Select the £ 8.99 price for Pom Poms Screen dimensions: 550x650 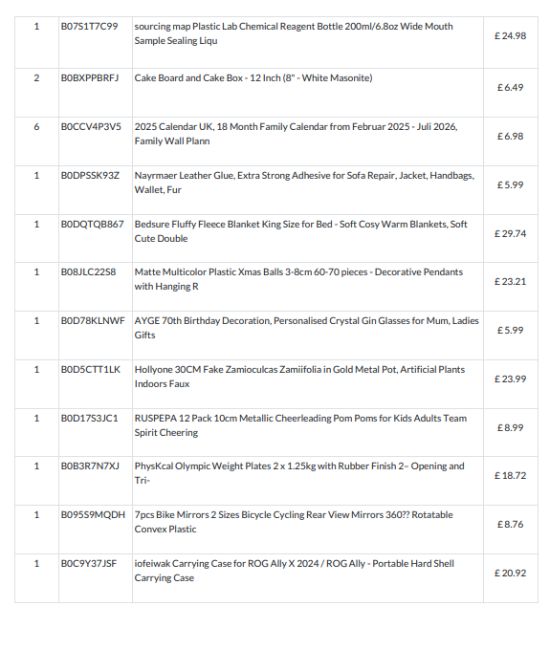[510, 428]
